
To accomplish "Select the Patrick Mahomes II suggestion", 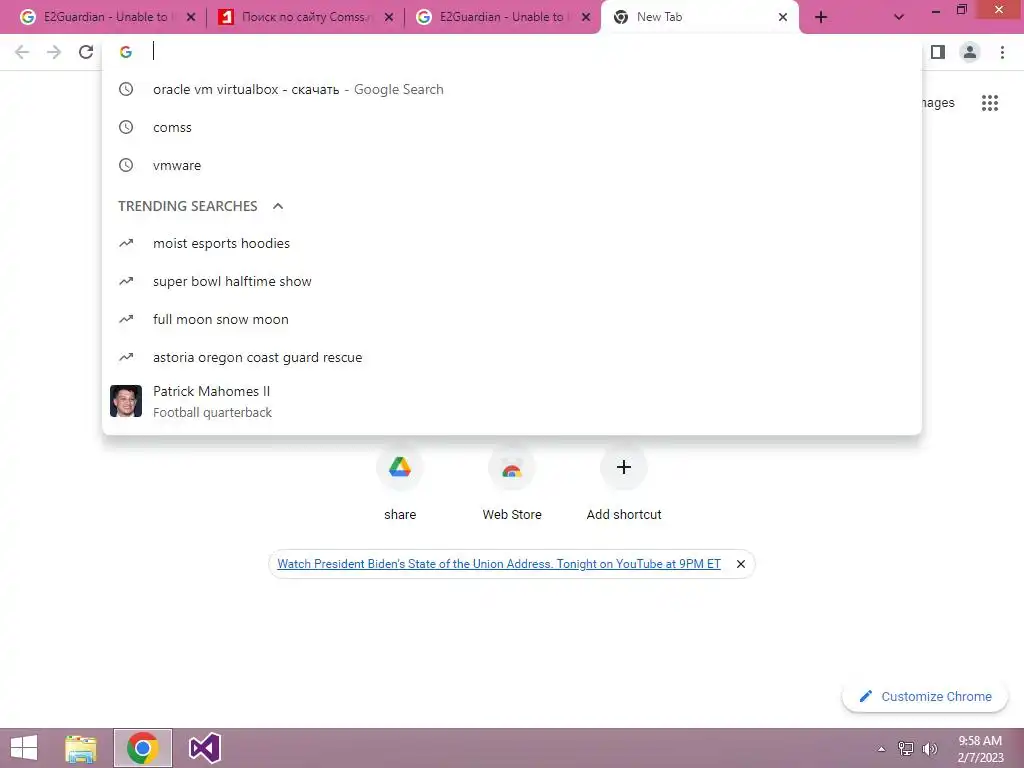I will (512, 401).
